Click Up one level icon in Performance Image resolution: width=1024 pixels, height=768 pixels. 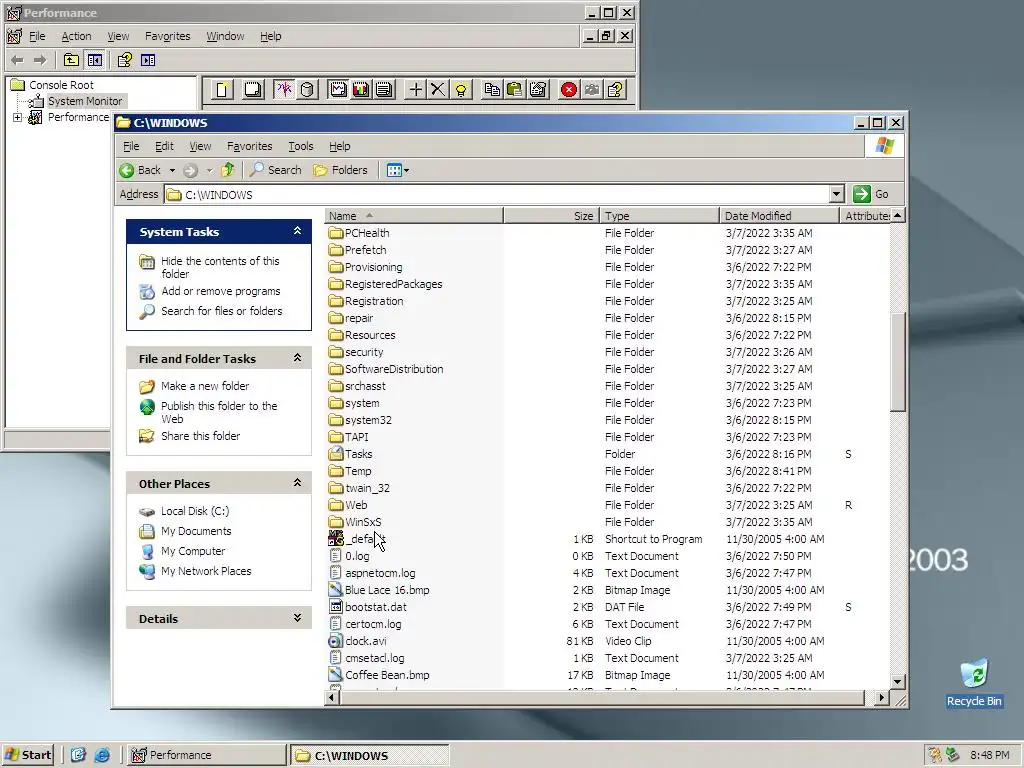71,60
